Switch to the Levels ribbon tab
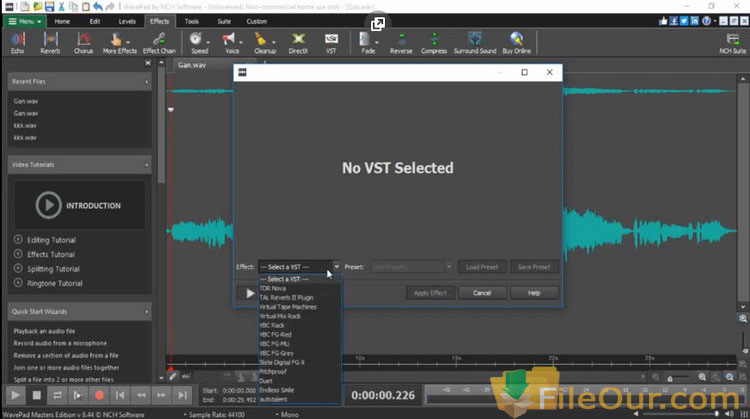 pyautogui.click(x=127, y=21)
